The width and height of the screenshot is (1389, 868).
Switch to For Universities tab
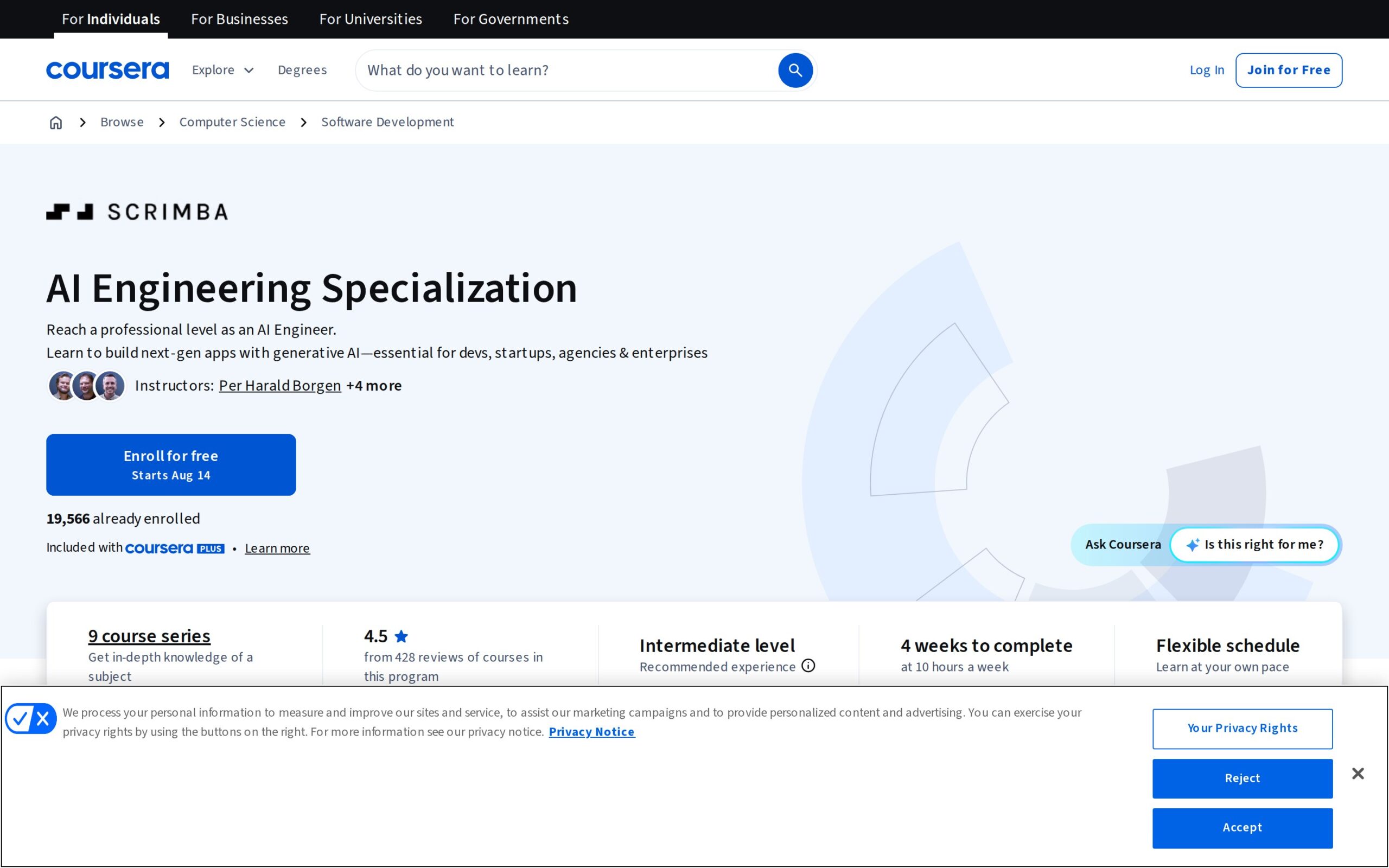371,19
